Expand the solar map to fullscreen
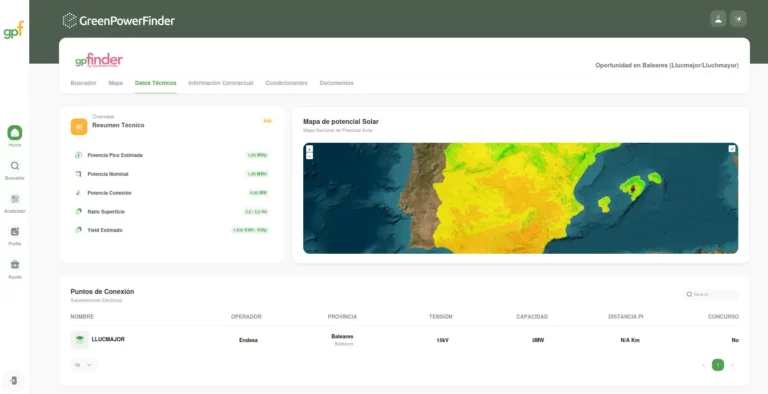 click(x=732, y=149)
